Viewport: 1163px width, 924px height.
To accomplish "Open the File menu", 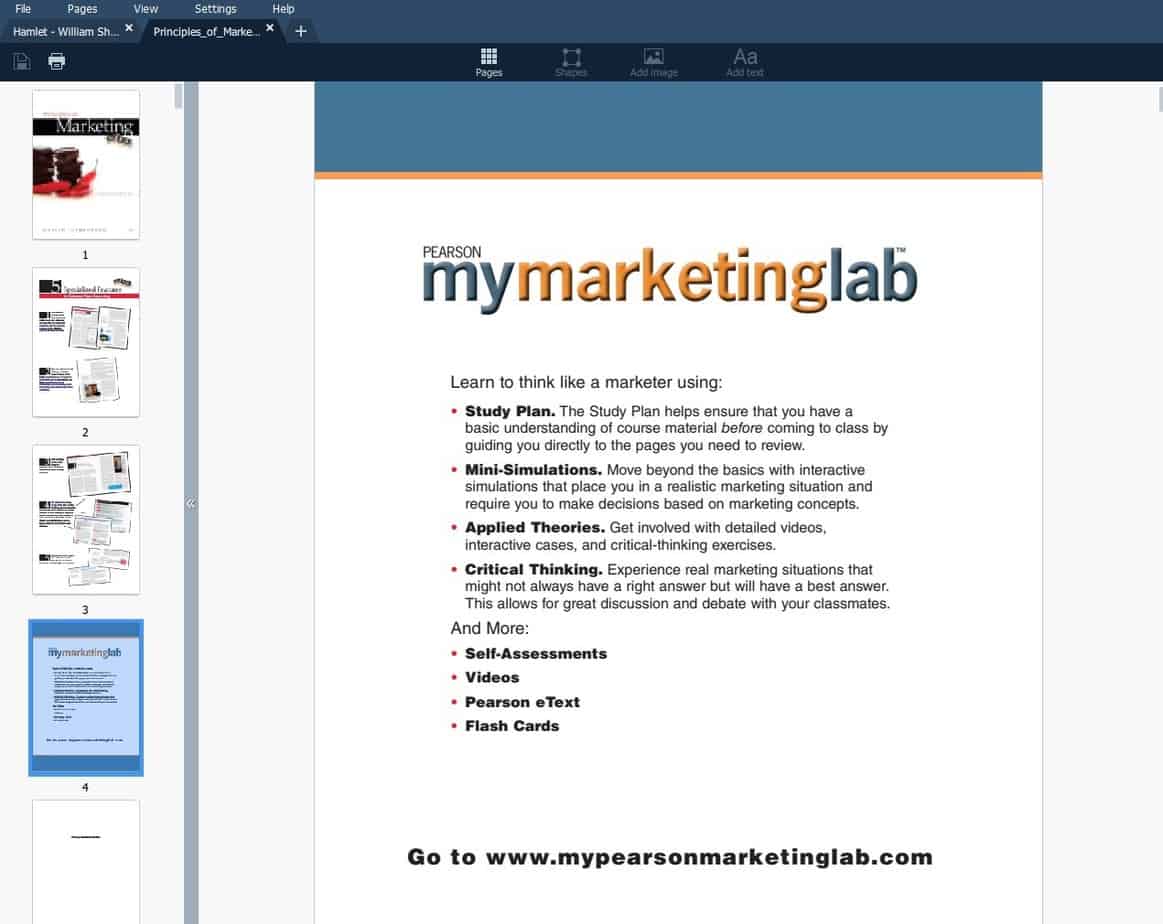I will [x=23, y=8].
